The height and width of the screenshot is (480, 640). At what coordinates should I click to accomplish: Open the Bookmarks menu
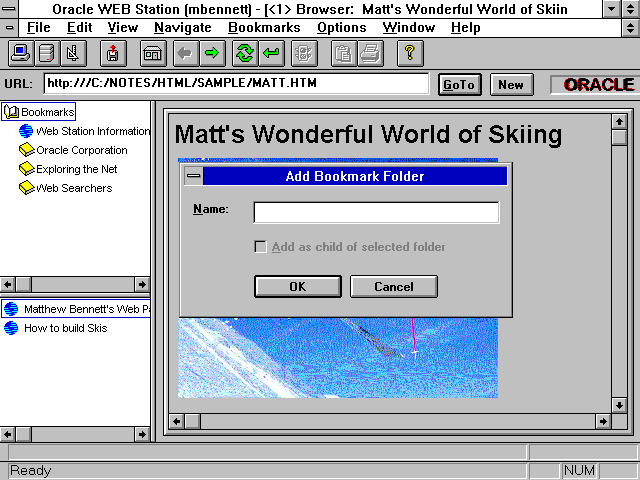pyautogui.click(x=264, y=27)
